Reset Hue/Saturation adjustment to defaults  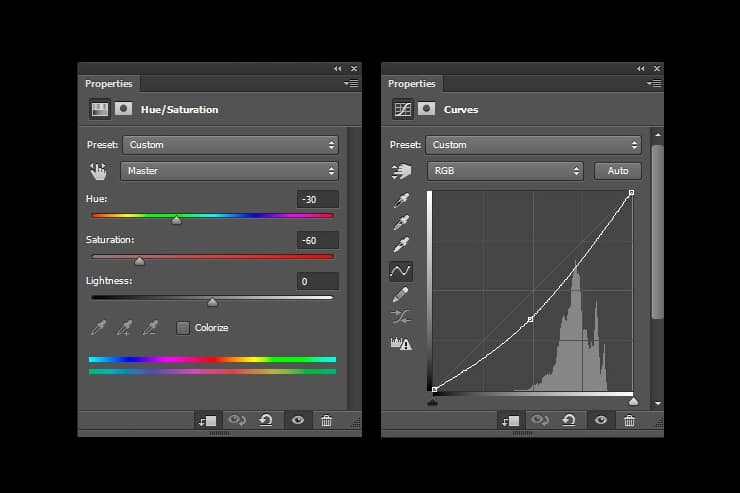(266, 421)
